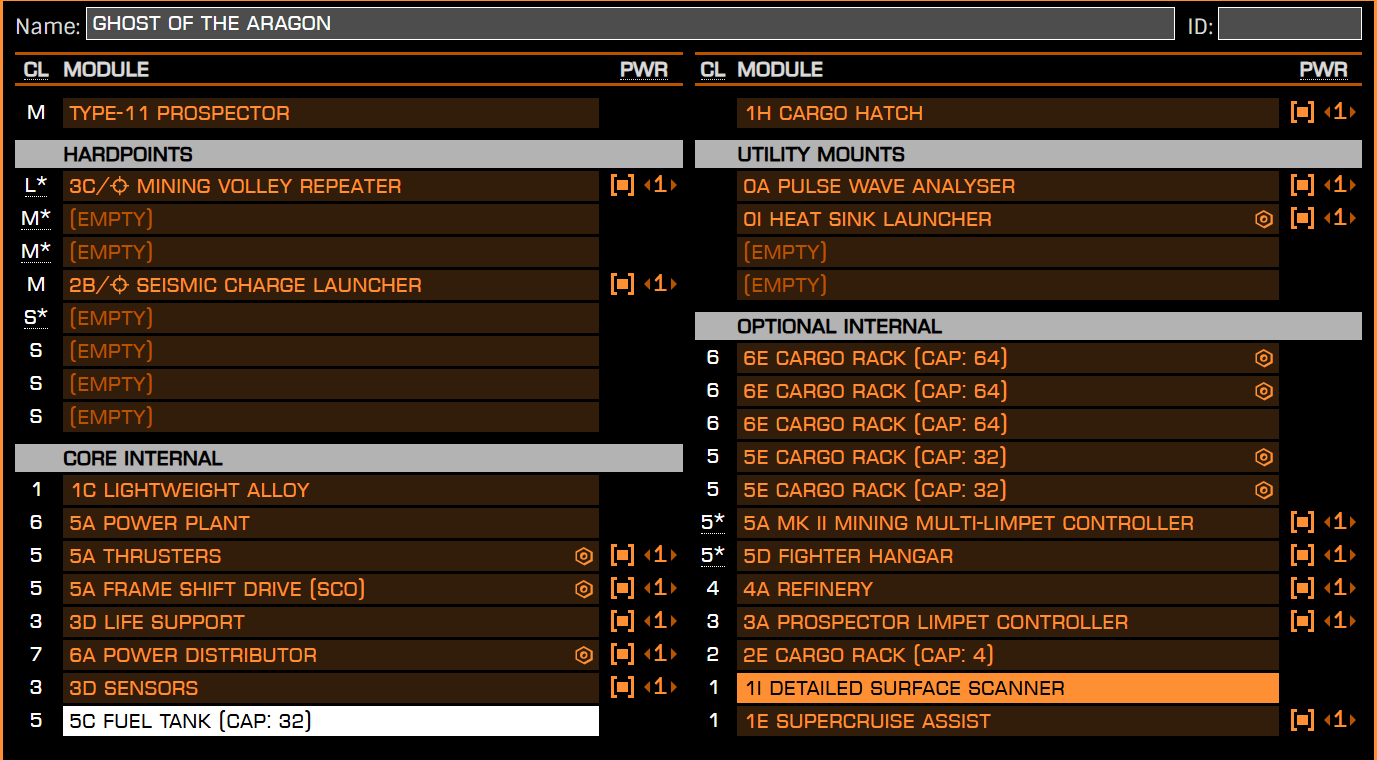Viewport: 1377px width, 760px height.
Task: Click left priority arrow for Seismic Charge Launcher
Action: (x=646, y=285)
